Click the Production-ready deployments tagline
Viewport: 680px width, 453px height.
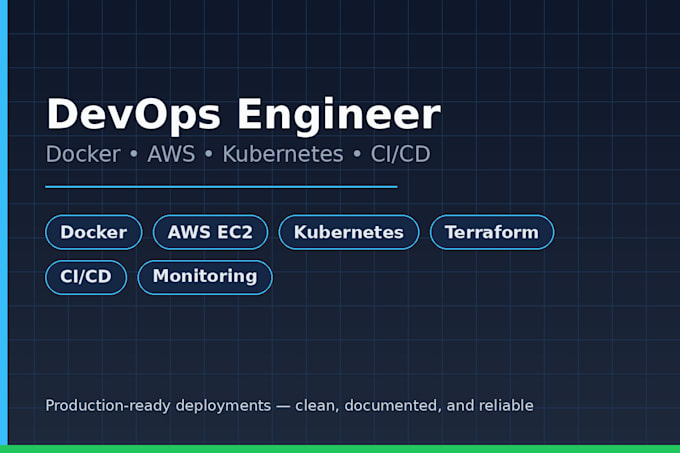[289, 406]
